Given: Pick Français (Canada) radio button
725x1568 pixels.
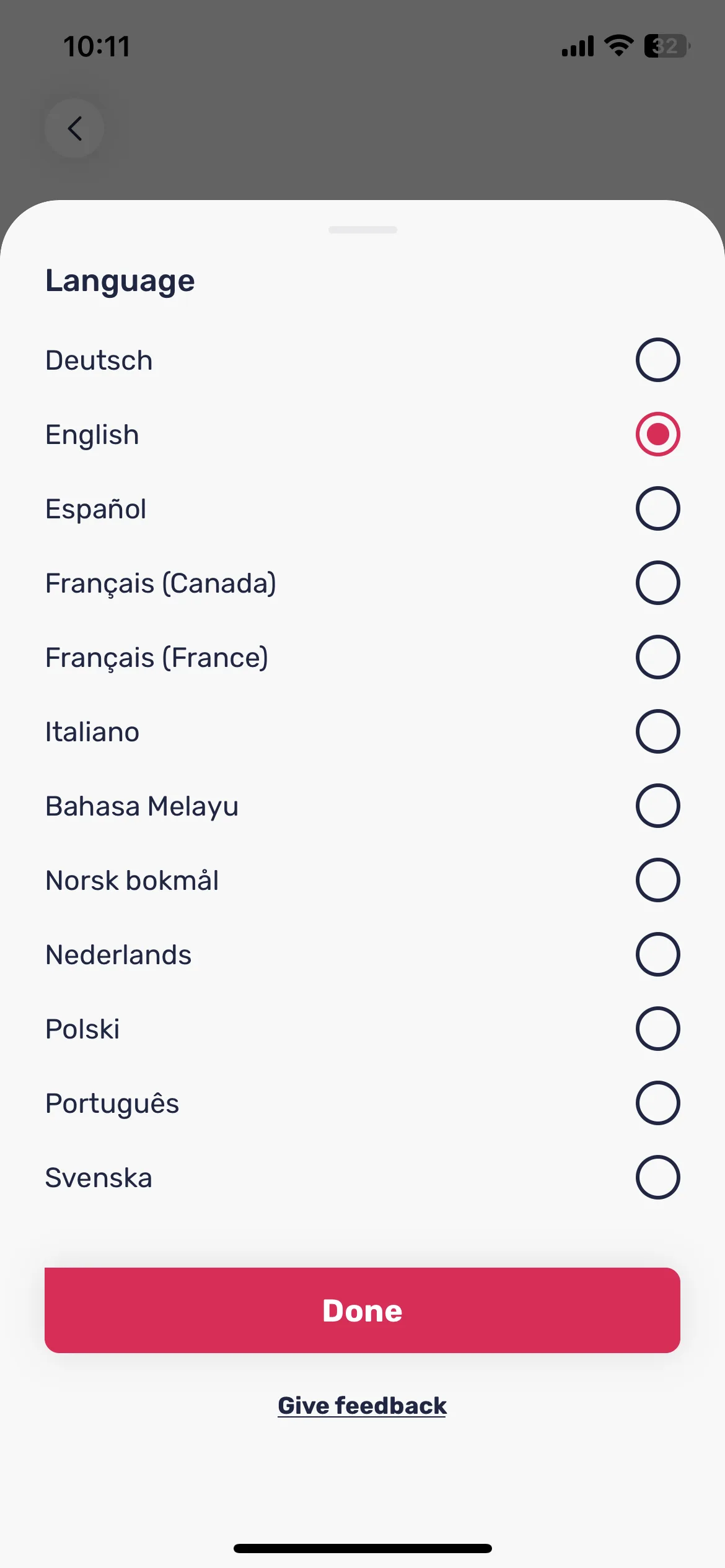Looking at the screenshot, I should click(x=657, y=583).
